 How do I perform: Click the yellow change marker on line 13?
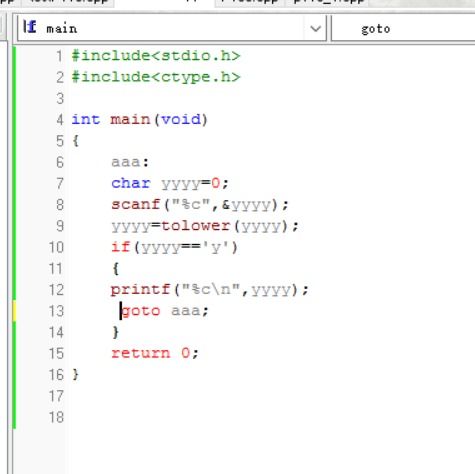14,311
